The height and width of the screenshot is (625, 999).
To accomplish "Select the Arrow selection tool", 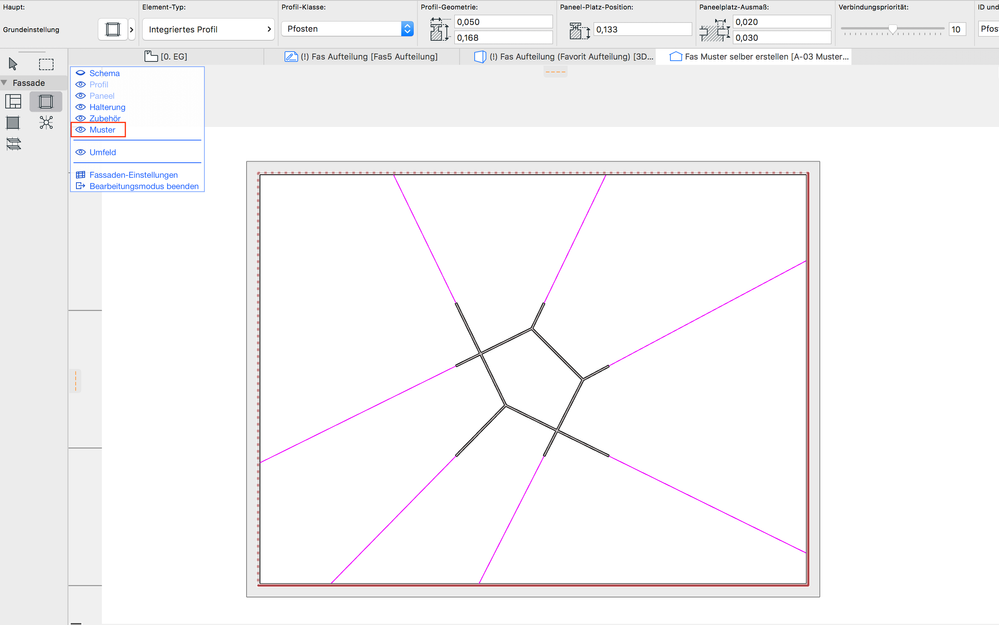I will 13,64.
